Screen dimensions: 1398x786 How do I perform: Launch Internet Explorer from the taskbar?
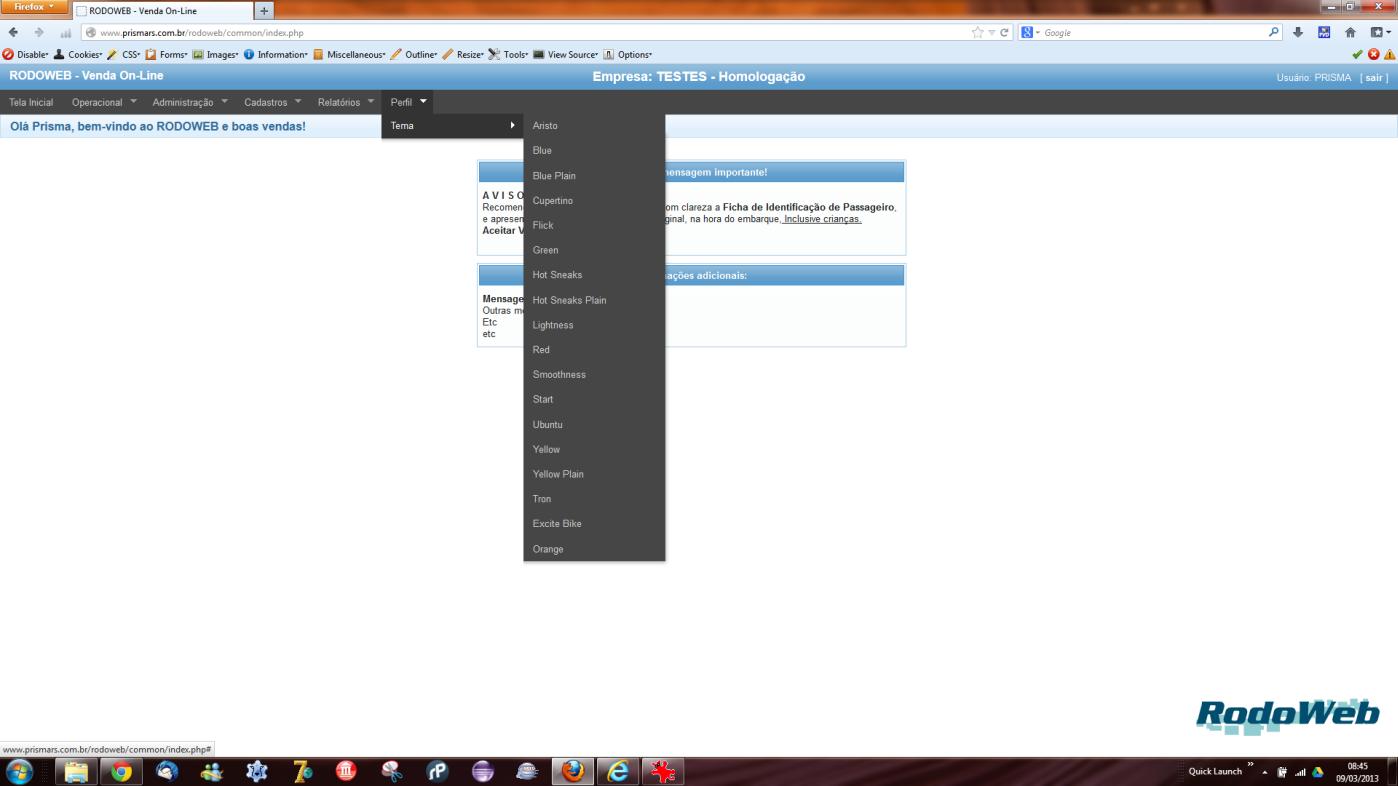pyautogui.click(x=618, y=771)
